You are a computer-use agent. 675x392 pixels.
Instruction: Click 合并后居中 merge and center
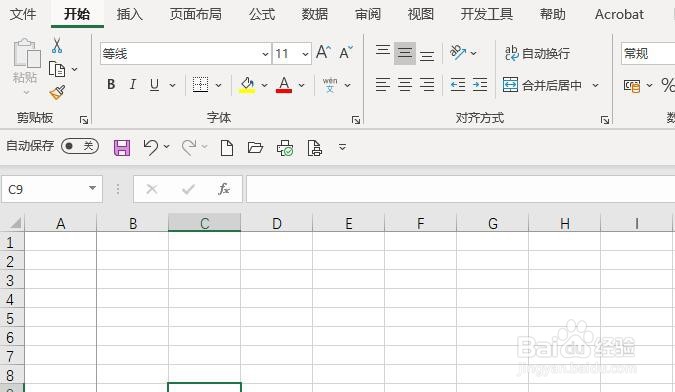542,85
